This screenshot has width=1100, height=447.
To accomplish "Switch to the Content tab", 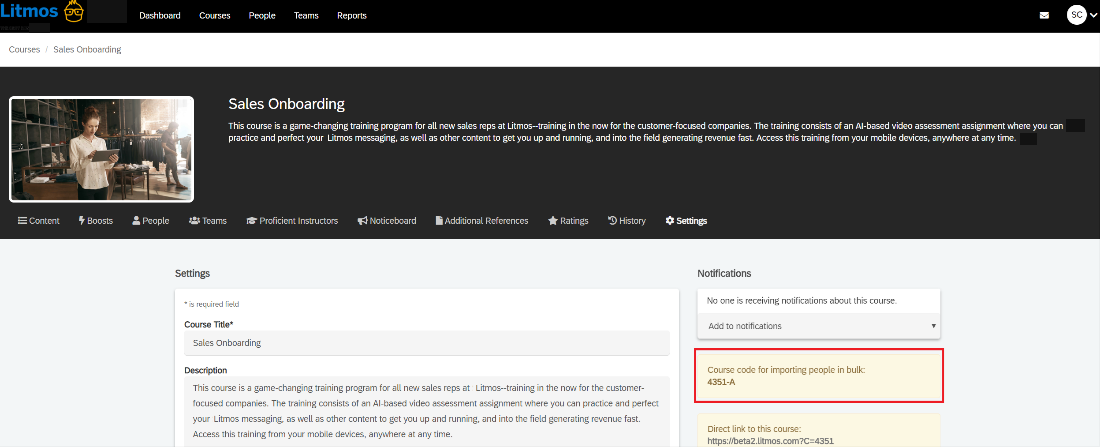I will point(39,220).
